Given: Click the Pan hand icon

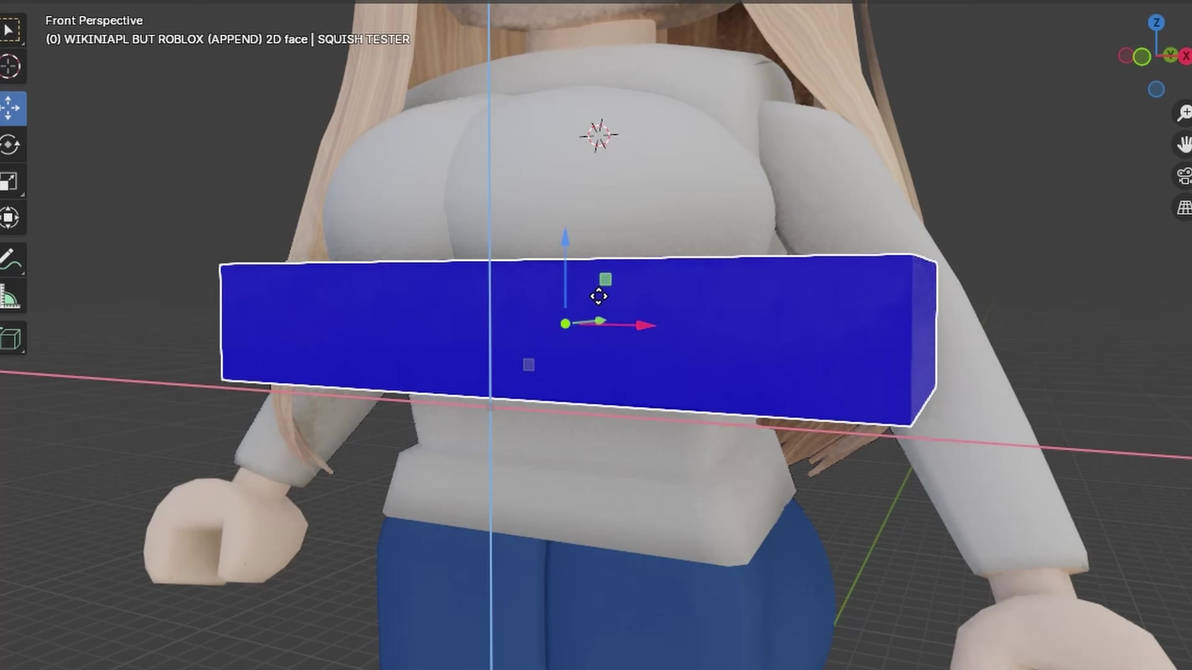Looking at the screenshot, I should (x=1183, y=144).
